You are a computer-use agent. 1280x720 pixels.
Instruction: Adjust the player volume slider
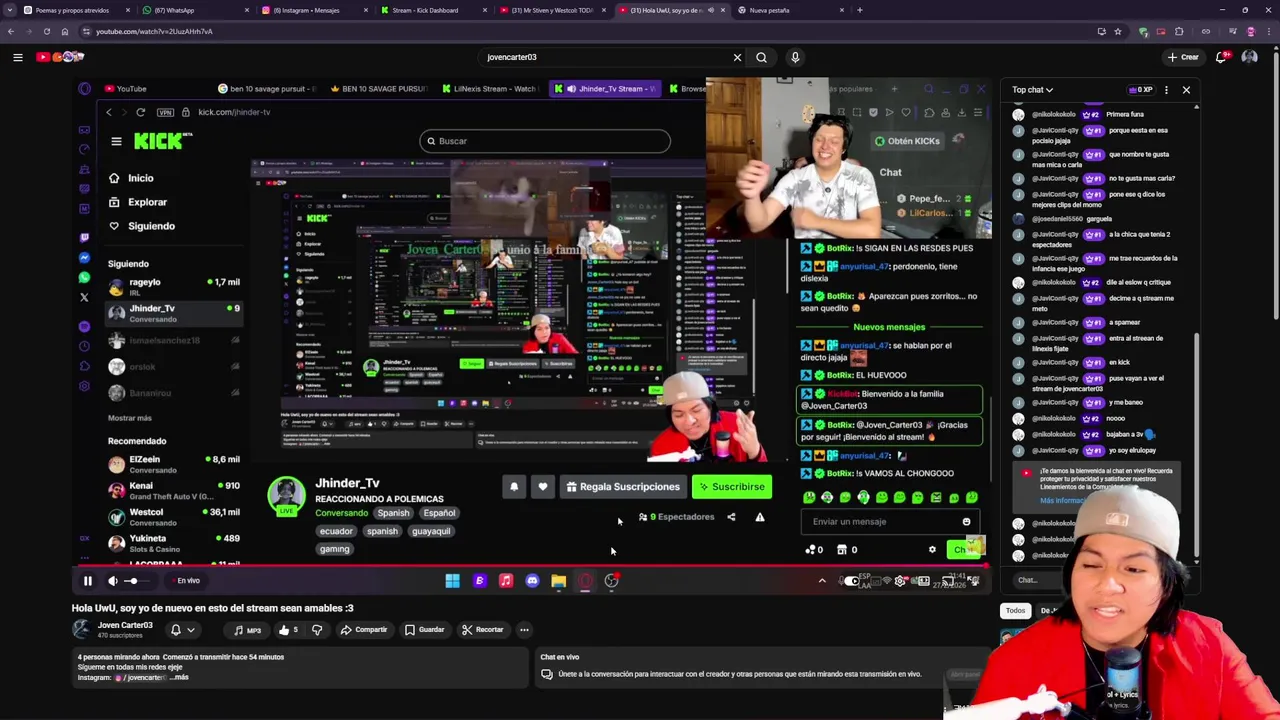pos(137,581)
